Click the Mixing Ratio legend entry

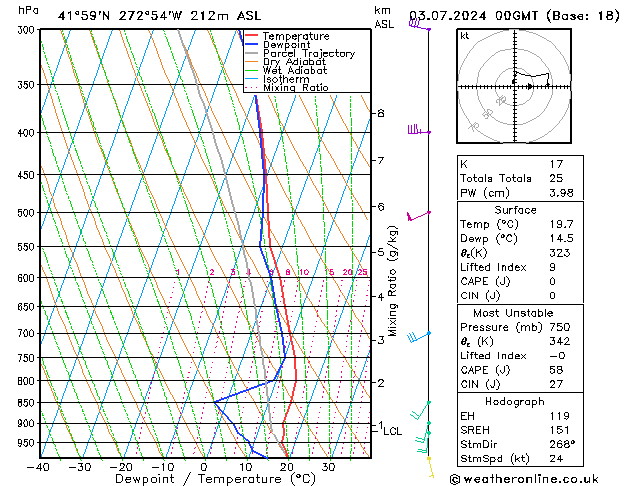coord(287,87)
